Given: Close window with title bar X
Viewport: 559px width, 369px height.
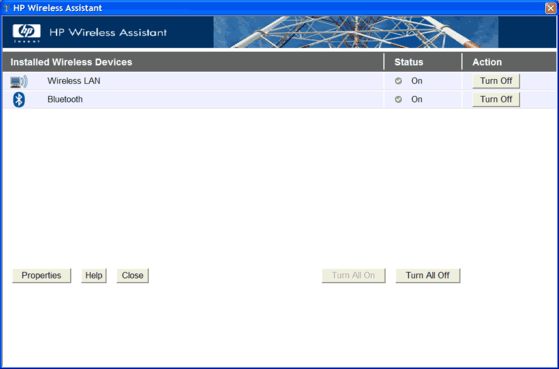Looking at the screenshot, I should pos(551,8).
